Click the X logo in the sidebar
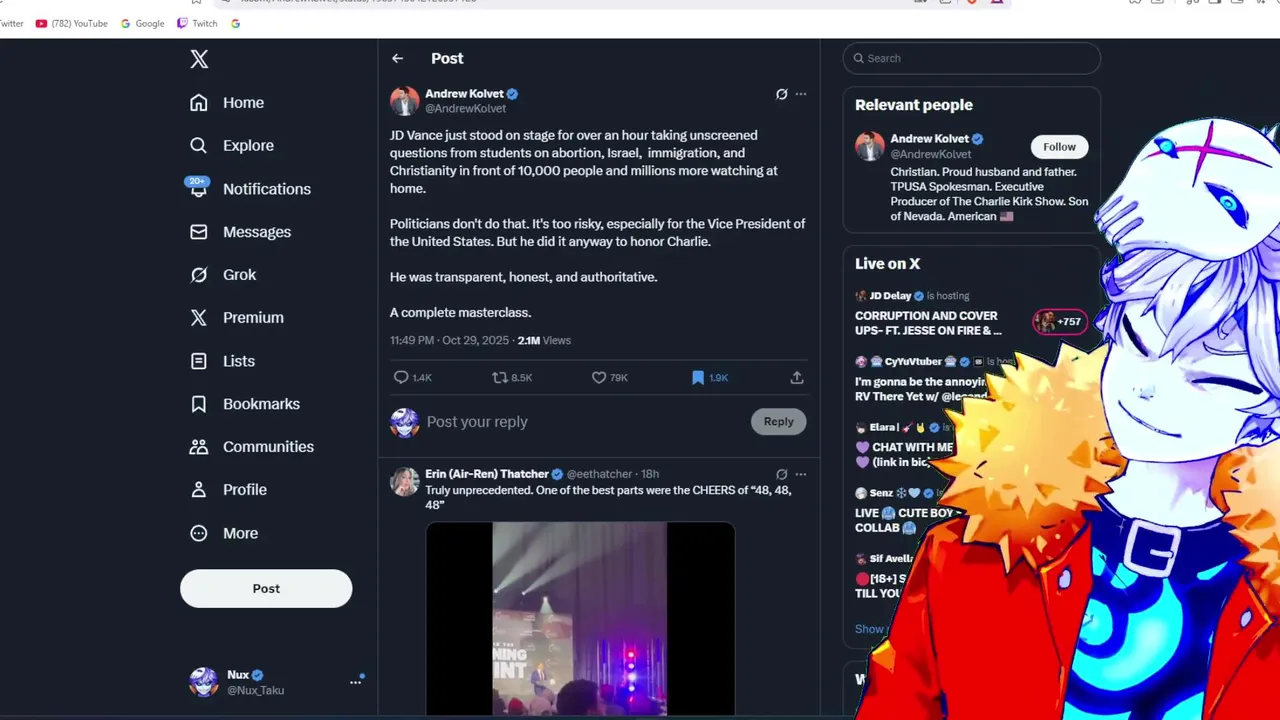 click(x=199, y=59)
